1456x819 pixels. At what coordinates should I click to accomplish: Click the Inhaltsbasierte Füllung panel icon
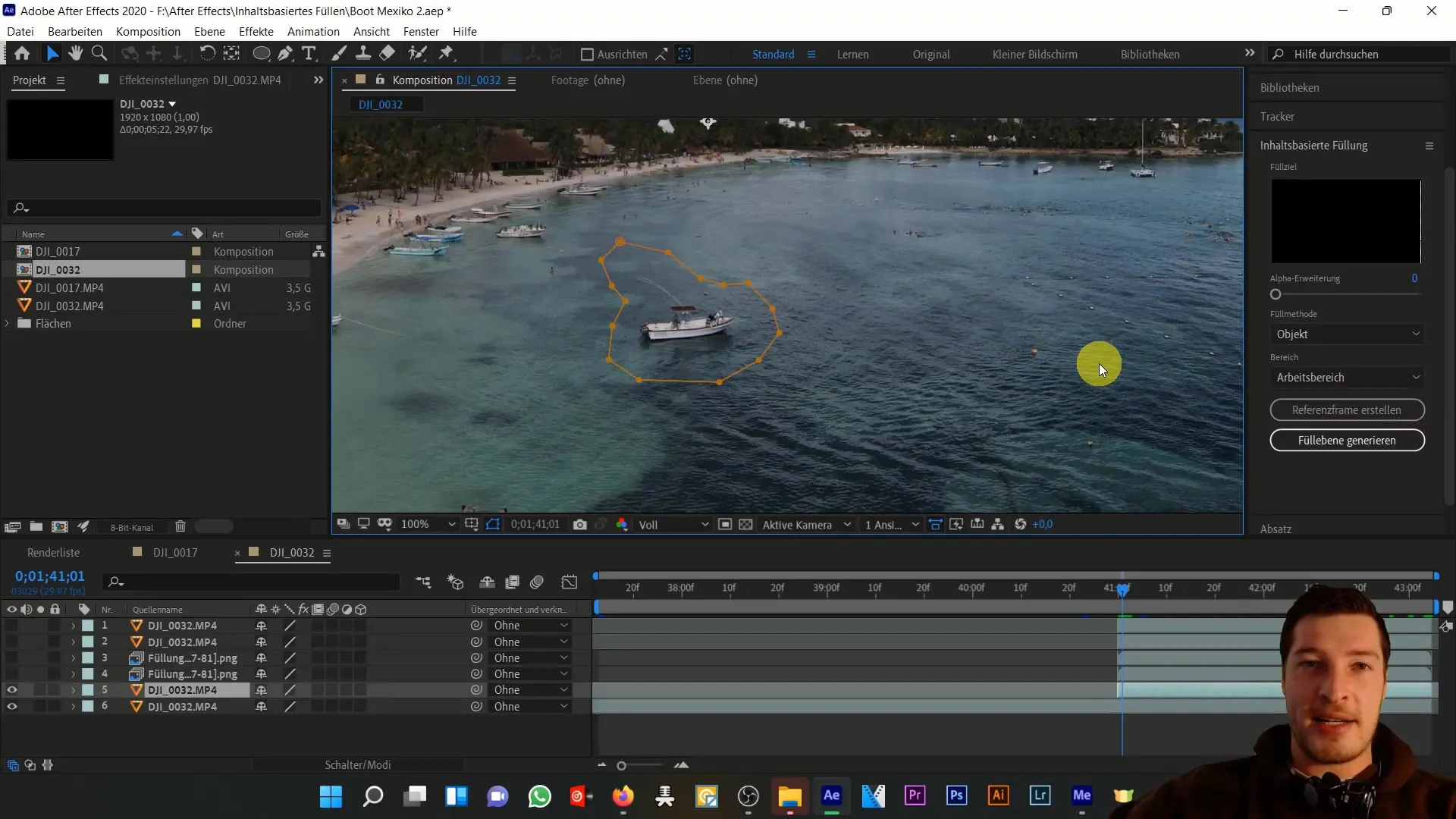click(1432, 145)
